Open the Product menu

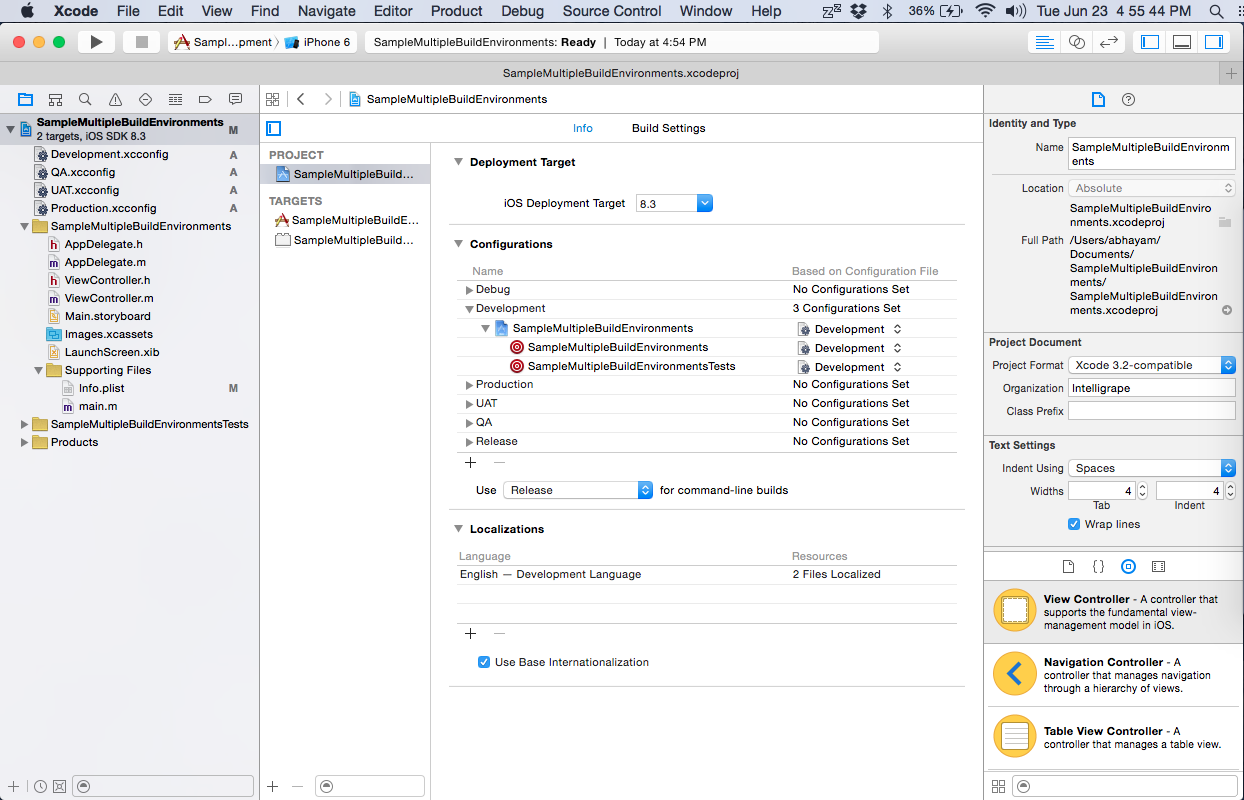pos(457,11)
